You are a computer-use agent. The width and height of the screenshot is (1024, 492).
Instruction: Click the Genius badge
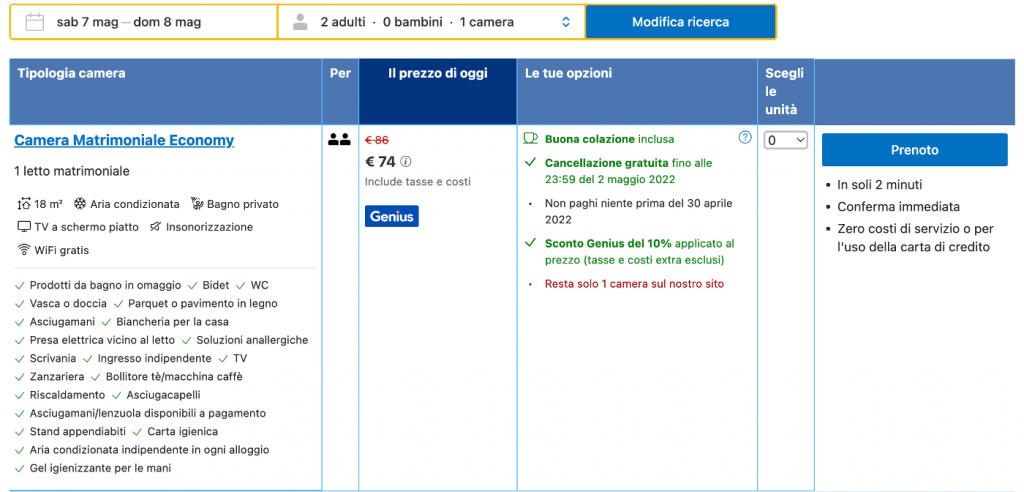[391, 216]
